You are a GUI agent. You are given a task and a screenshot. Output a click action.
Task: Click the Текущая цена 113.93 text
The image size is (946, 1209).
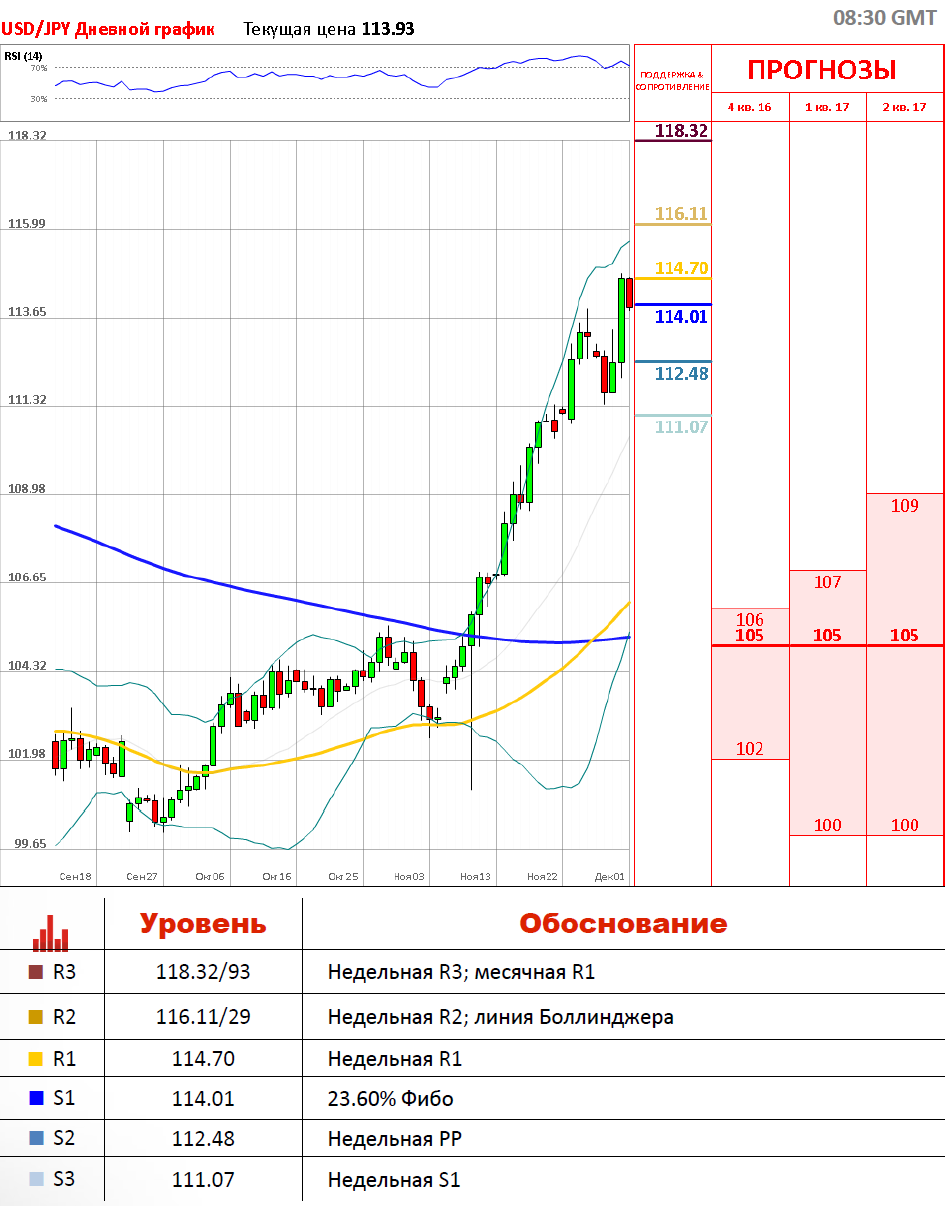[329, 29]
